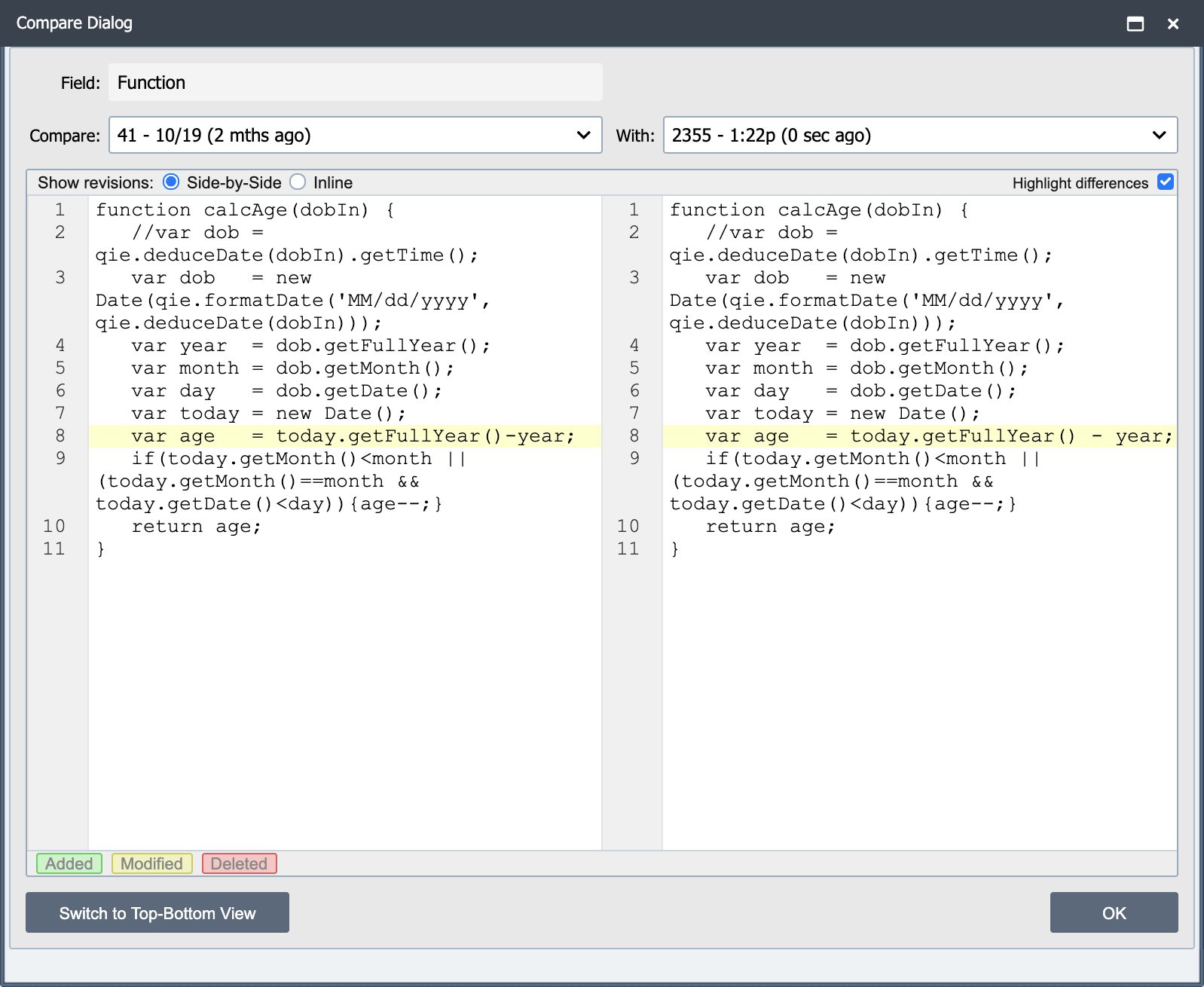The width and height of the screenshot is (1204, 987).
Task: Click the green Added legend swatch
Action: [x=69, y=863]
